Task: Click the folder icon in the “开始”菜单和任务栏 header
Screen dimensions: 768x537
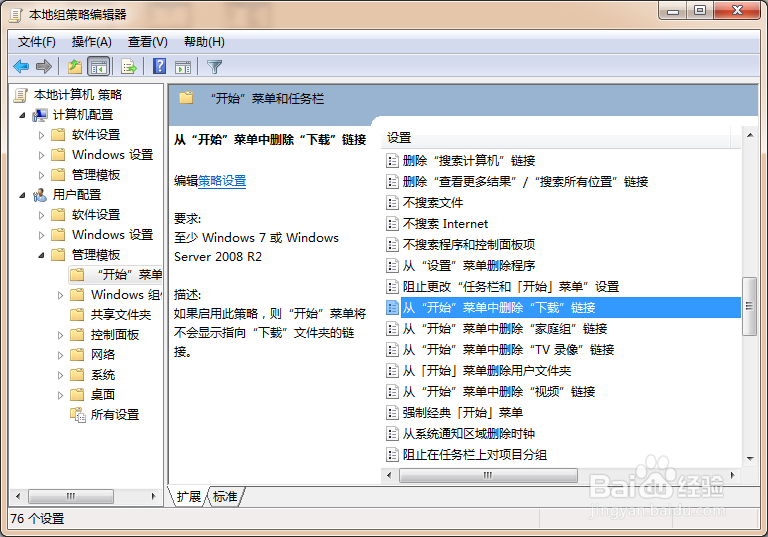Action: click(186, 98)
